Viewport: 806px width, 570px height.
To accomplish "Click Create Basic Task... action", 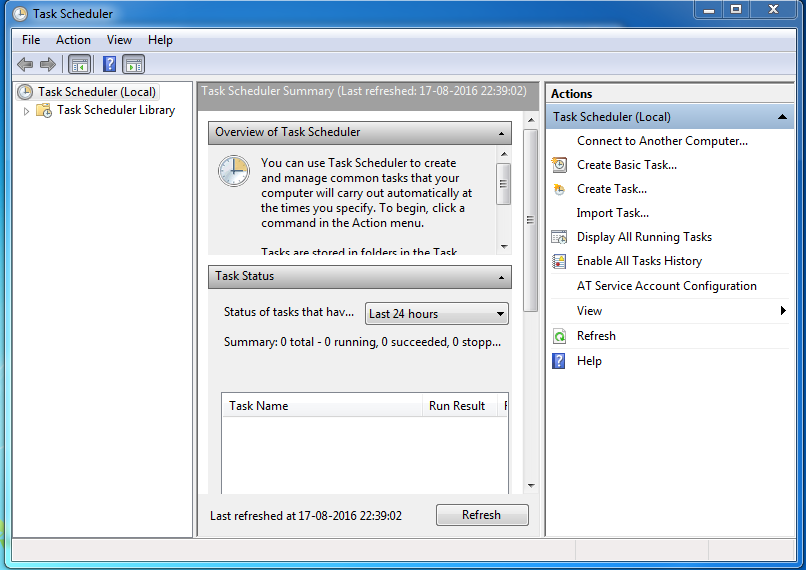I will (627, 165).
